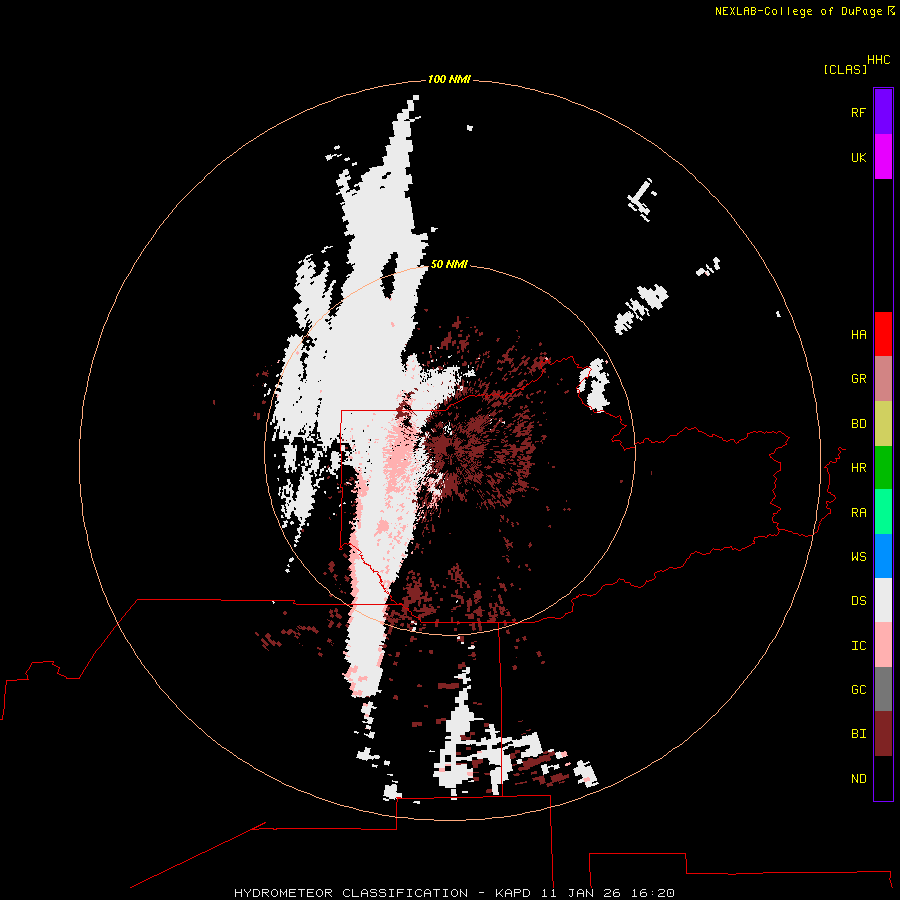Viewport: 900px width, 900px height.
Task: Click the UK magenta color swatch
Action: [883, 157]
